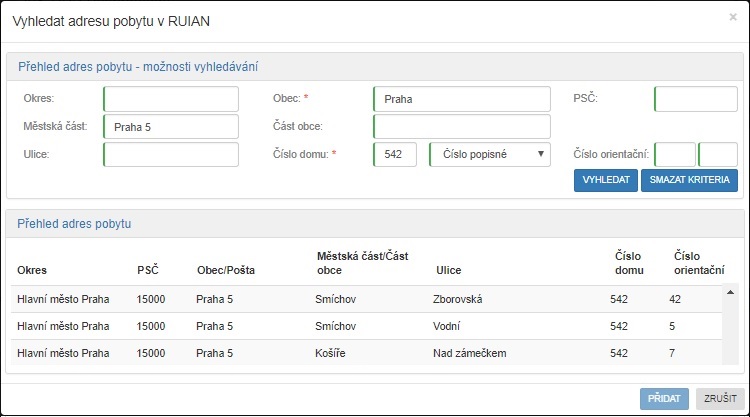Screen dimensions: 750x417
Task: Click the Městská část field with Praha 5
Action: click(x=171, y=127)
